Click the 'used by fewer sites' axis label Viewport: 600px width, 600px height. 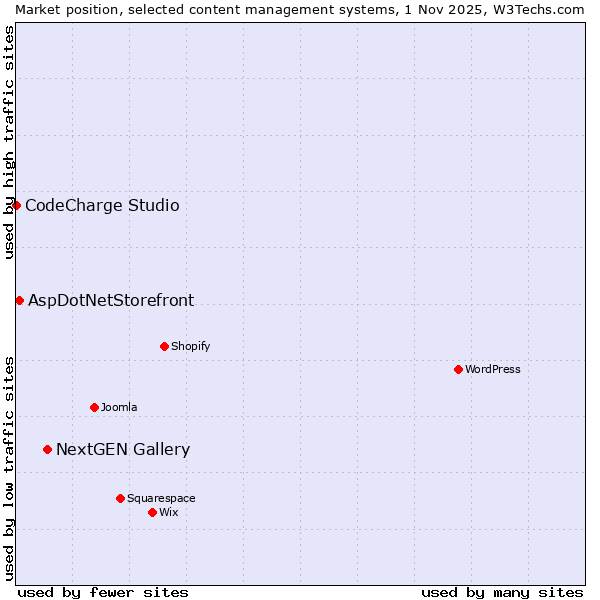(103, 592)
